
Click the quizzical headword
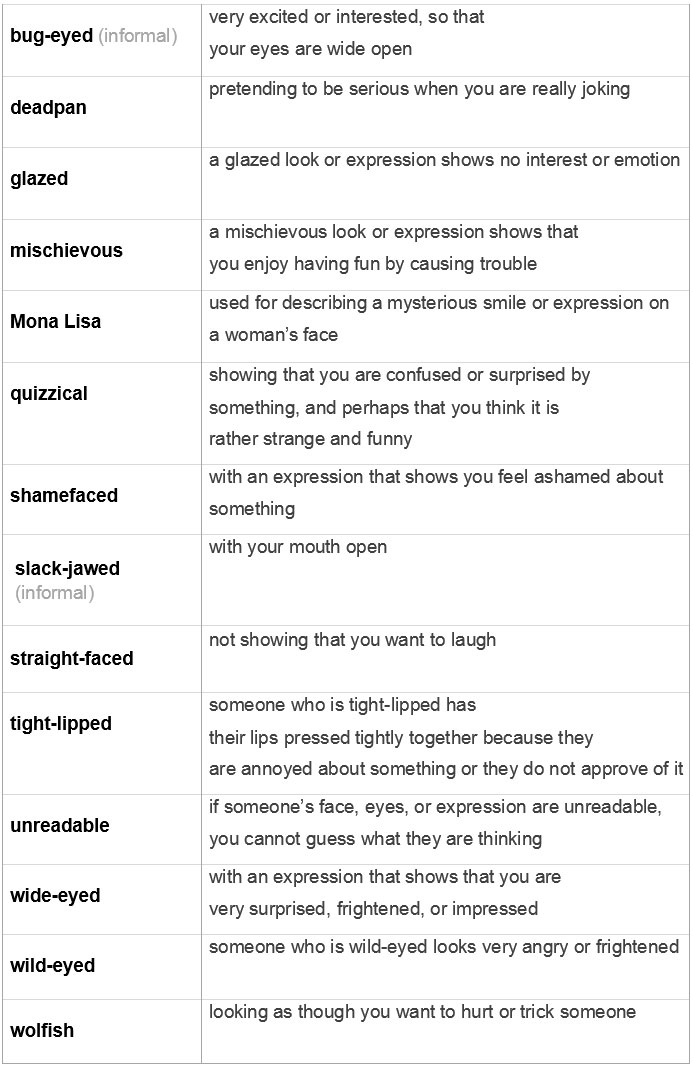pos(48,393)
